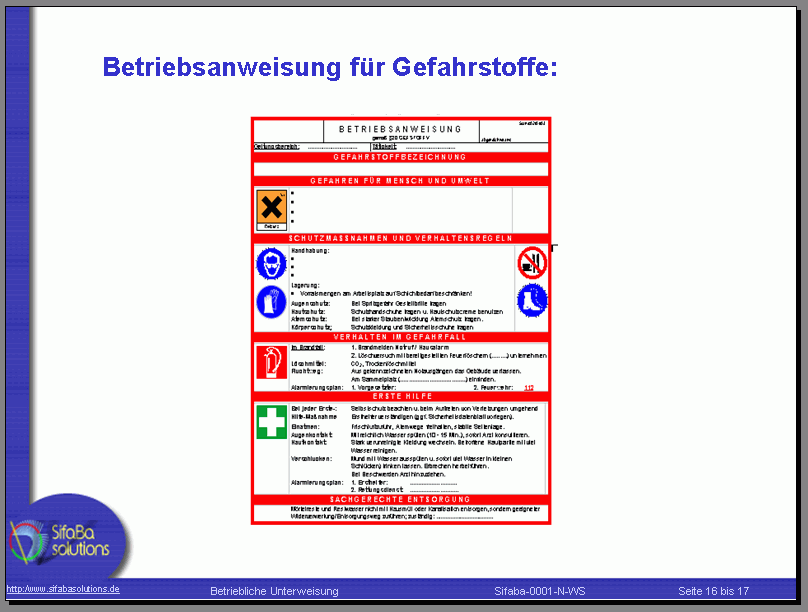Click the Verhalten im Gefahrfall header
Image resolution: width=808 pixels, height=612 pixels.
pos(400,336)
